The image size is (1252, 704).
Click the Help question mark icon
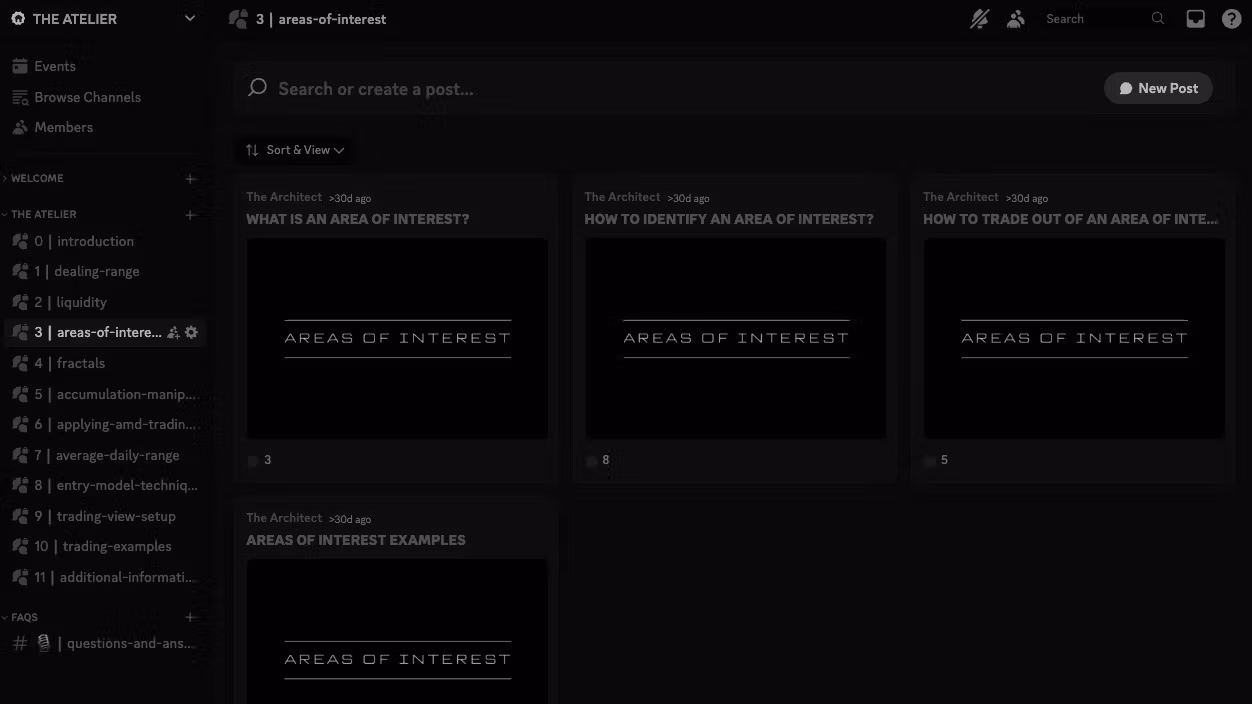click(1232, 19)
